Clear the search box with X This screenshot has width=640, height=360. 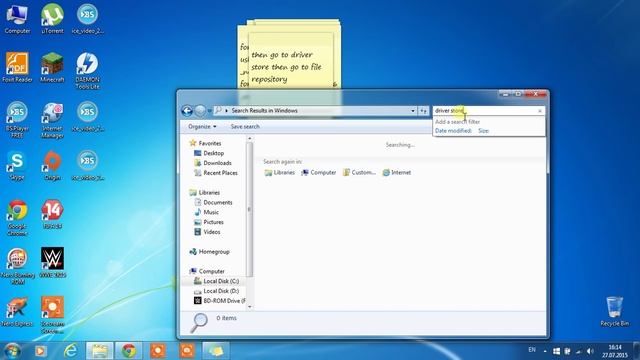pyautogui.click(x=540, y=111)
